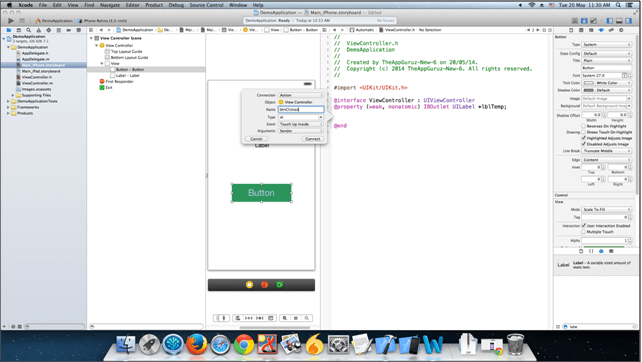Open the Product menu
This screenshot has height=362, width=642.
[x=154, y=5]
